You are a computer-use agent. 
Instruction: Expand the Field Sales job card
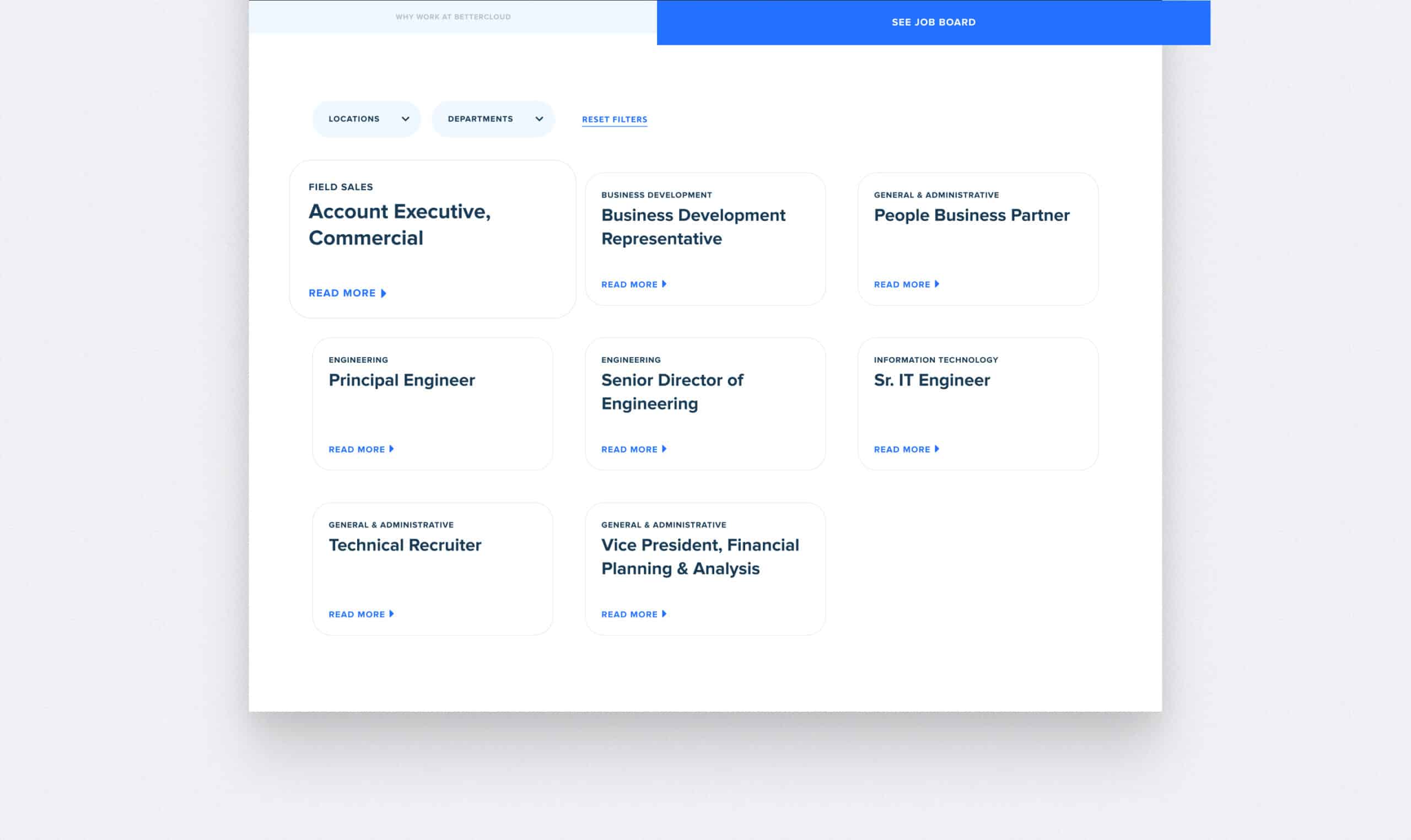347,293
